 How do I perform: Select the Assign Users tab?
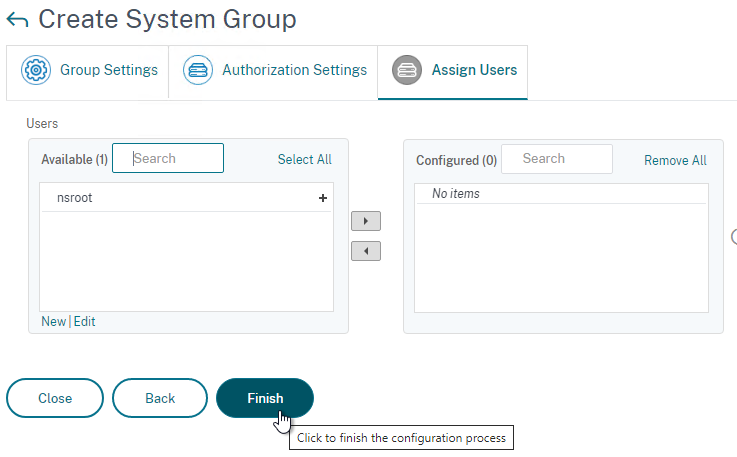(453, 72)
